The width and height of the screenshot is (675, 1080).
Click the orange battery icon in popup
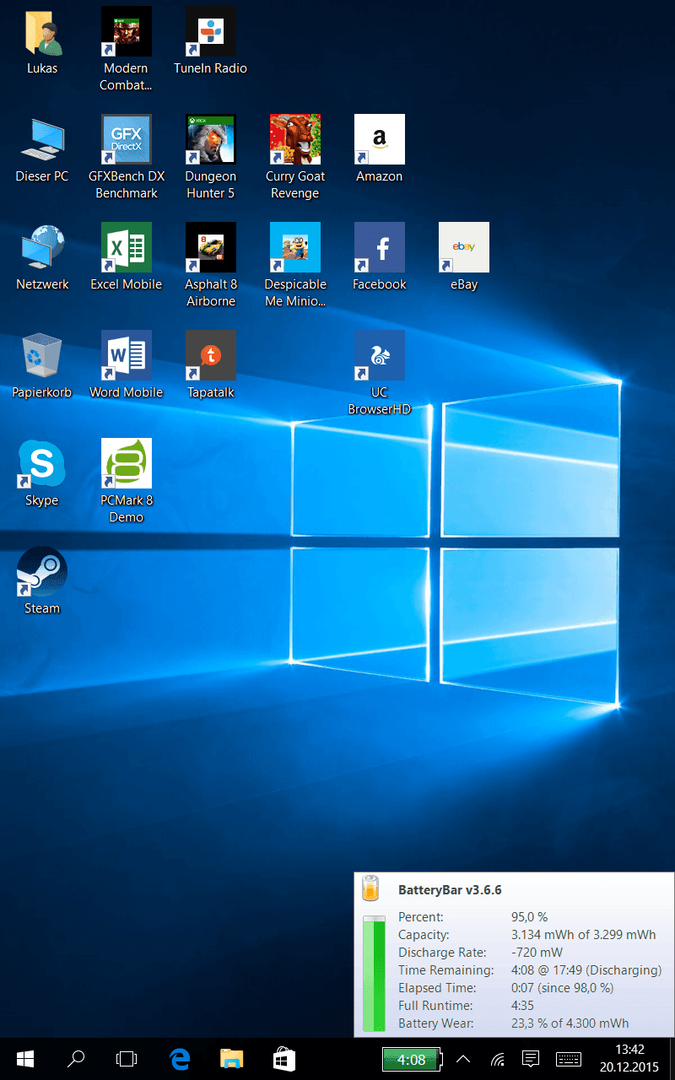[371, 888]
